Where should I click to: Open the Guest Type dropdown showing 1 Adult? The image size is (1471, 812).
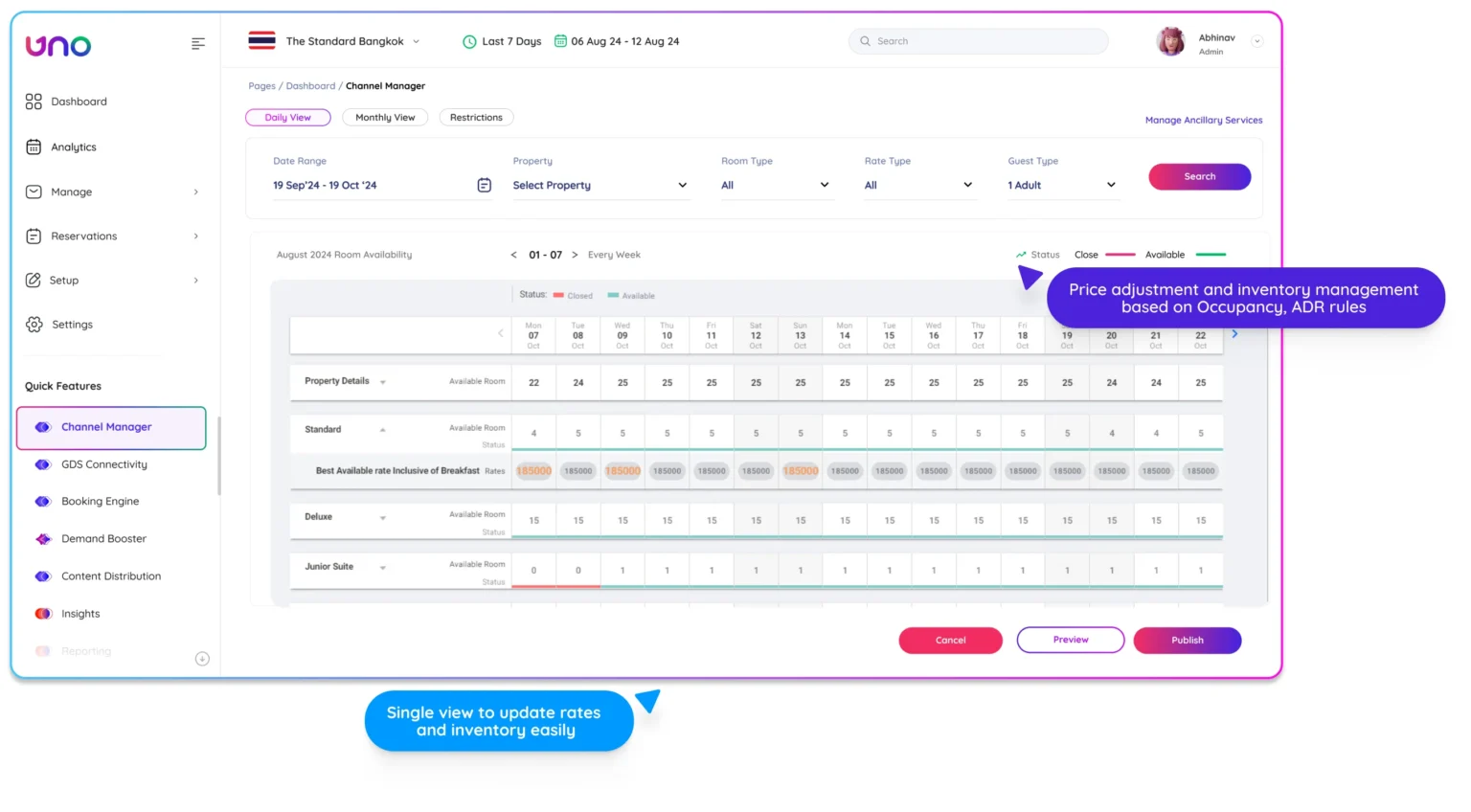click(1109, 185)
